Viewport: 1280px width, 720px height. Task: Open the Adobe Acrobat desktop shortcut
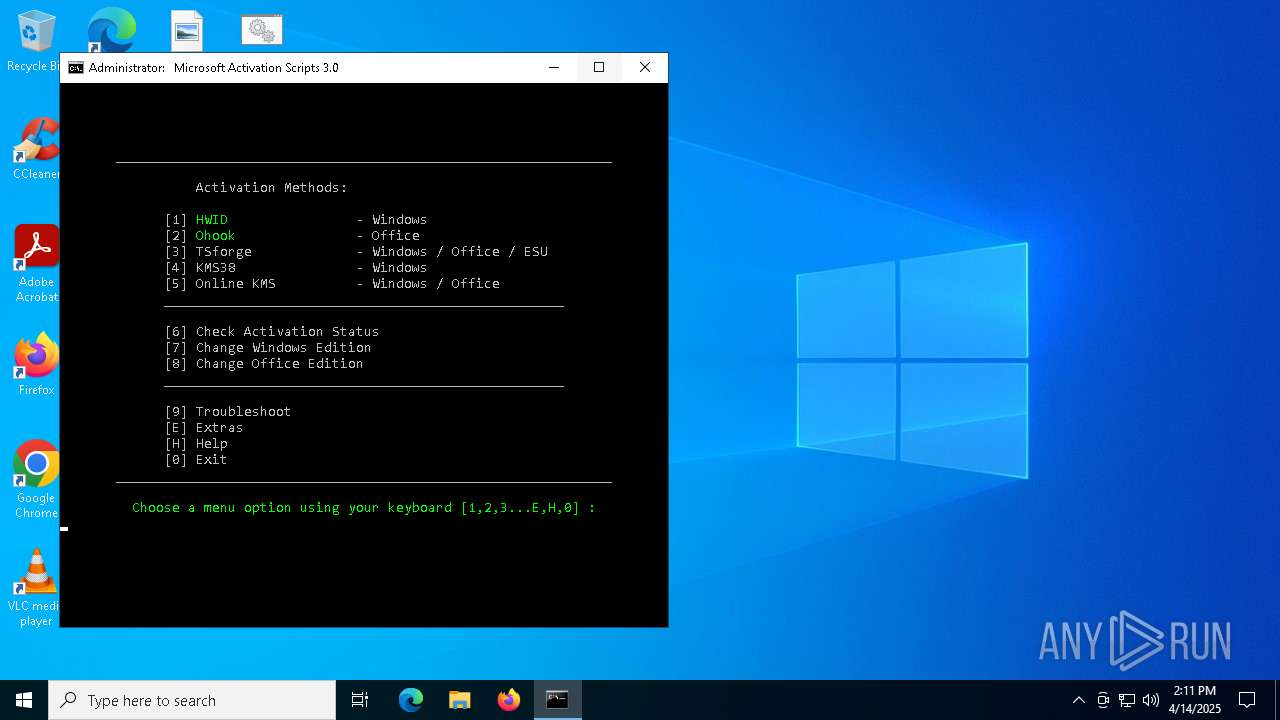(36, 263)
